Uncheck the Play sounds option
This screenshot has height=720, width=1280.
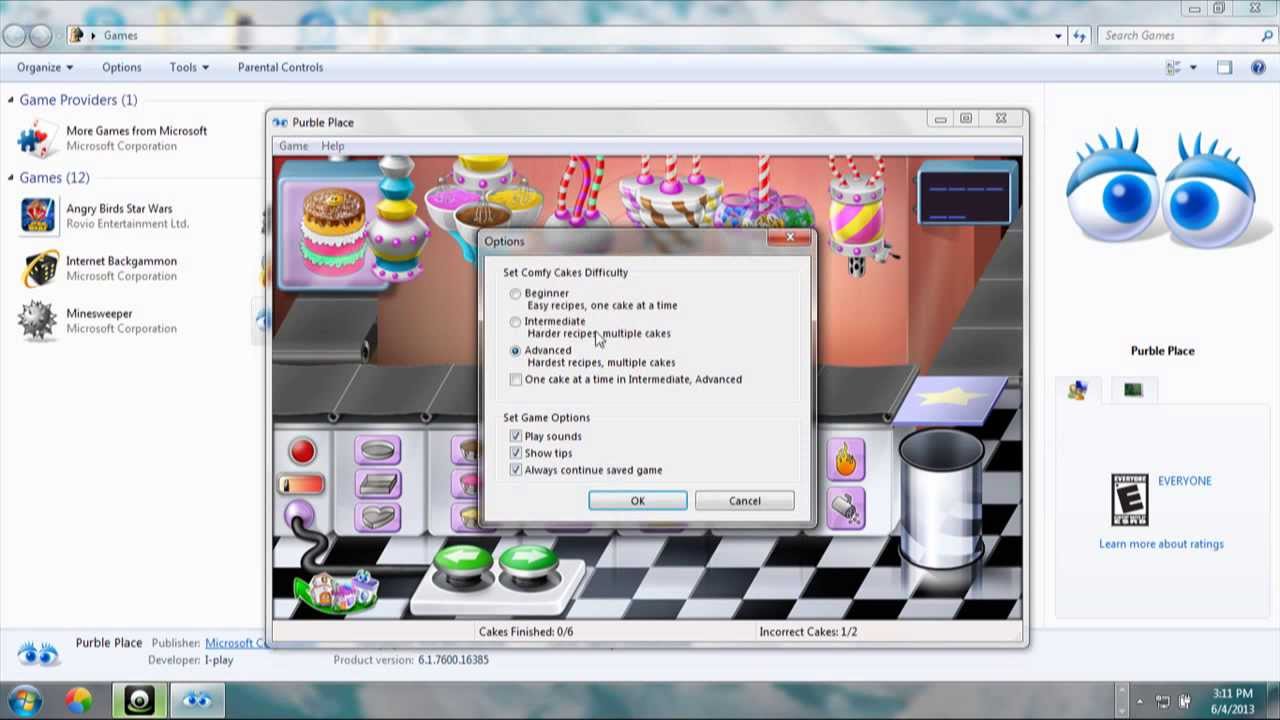coord(515,437)
